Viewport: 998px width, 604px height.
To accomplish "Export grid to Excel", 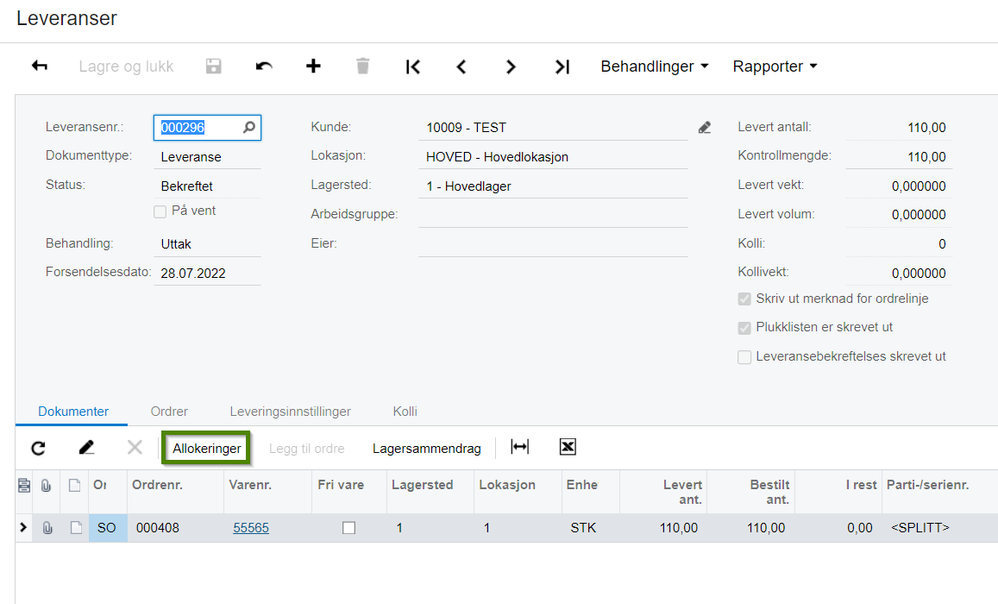I will pos(568,447).
